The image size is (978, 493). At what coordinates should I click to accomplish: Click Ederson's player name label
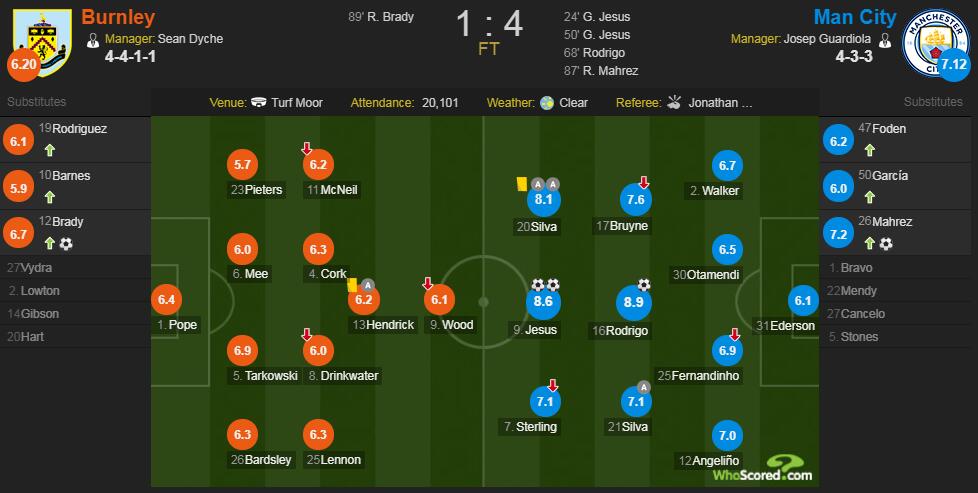pyautogui.click(x=792, y=326)
